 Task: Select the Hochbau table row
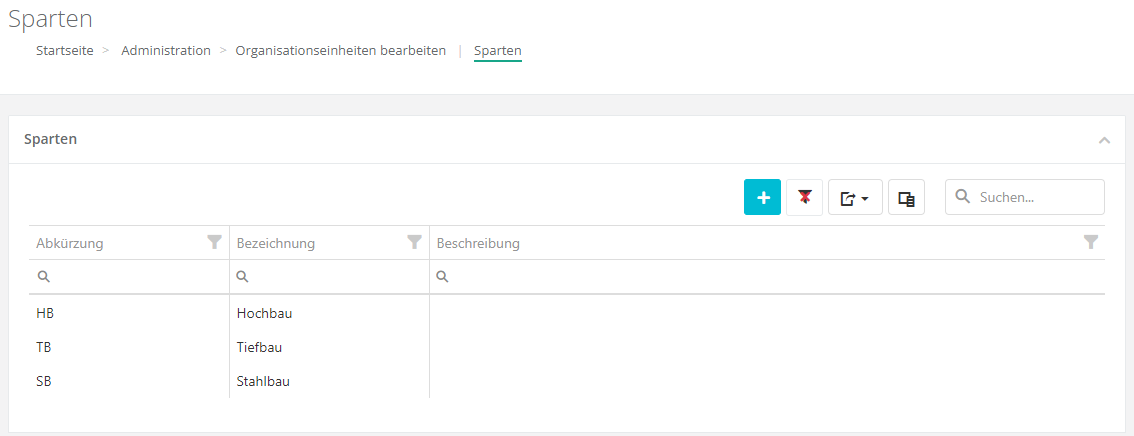(x=264, y=314)
